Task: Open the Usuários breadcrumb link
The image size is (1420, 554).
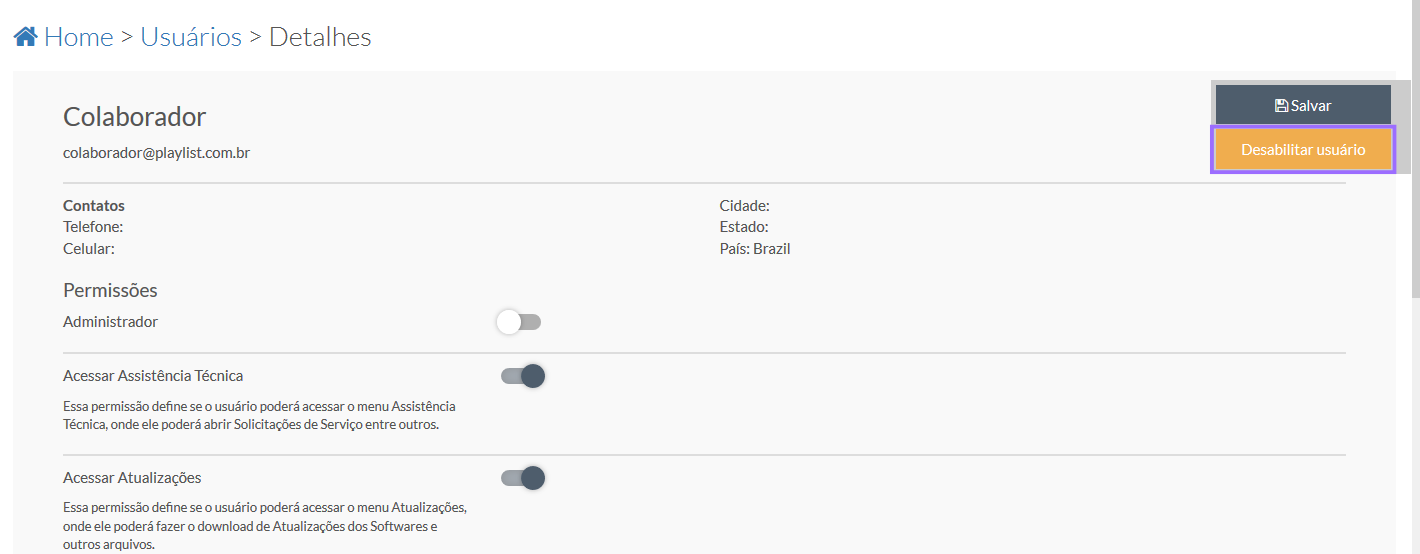Action: pyautogui.click(x=191, y=37)
